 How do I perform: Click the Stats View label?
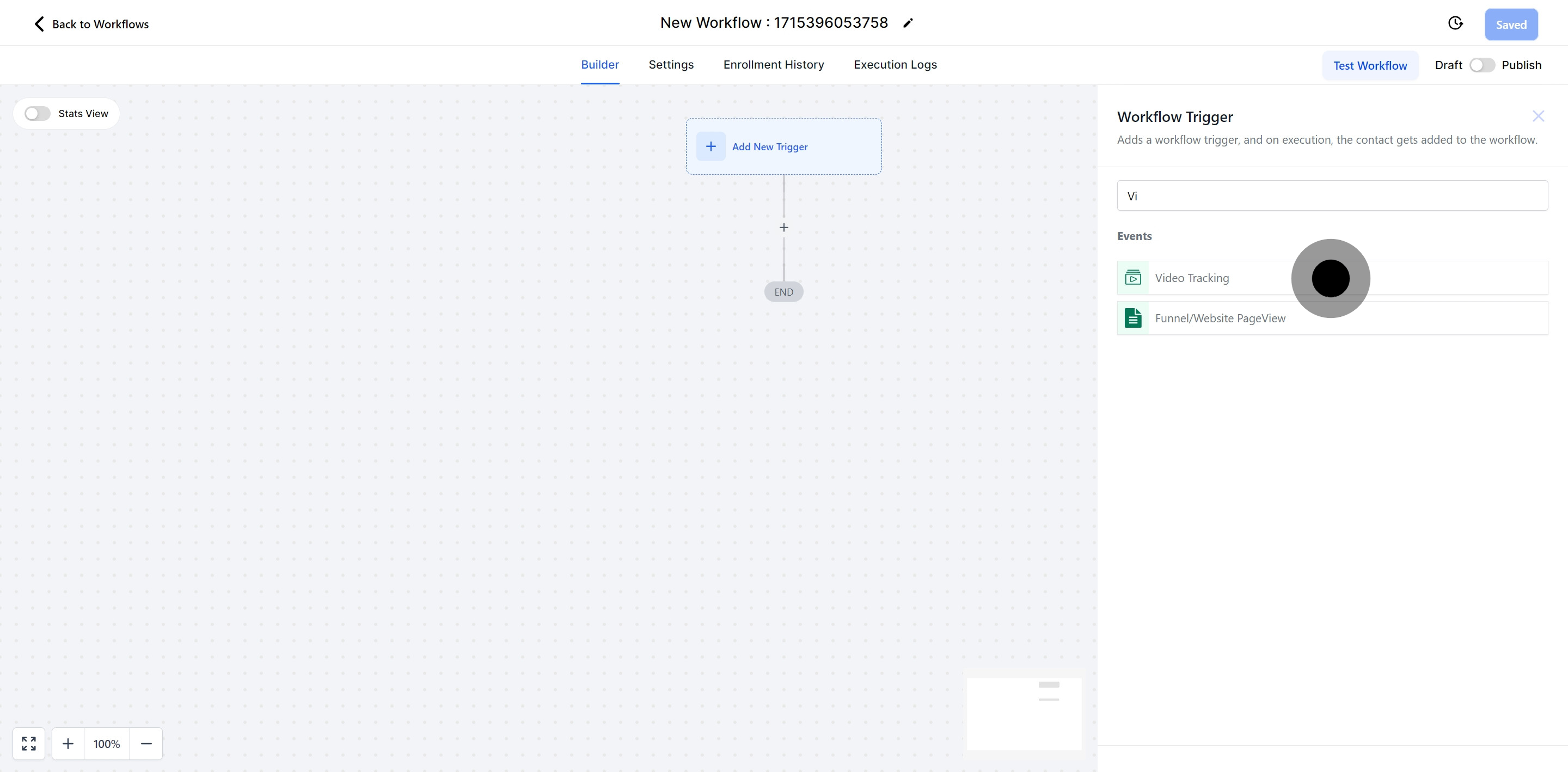click(83, 113)
